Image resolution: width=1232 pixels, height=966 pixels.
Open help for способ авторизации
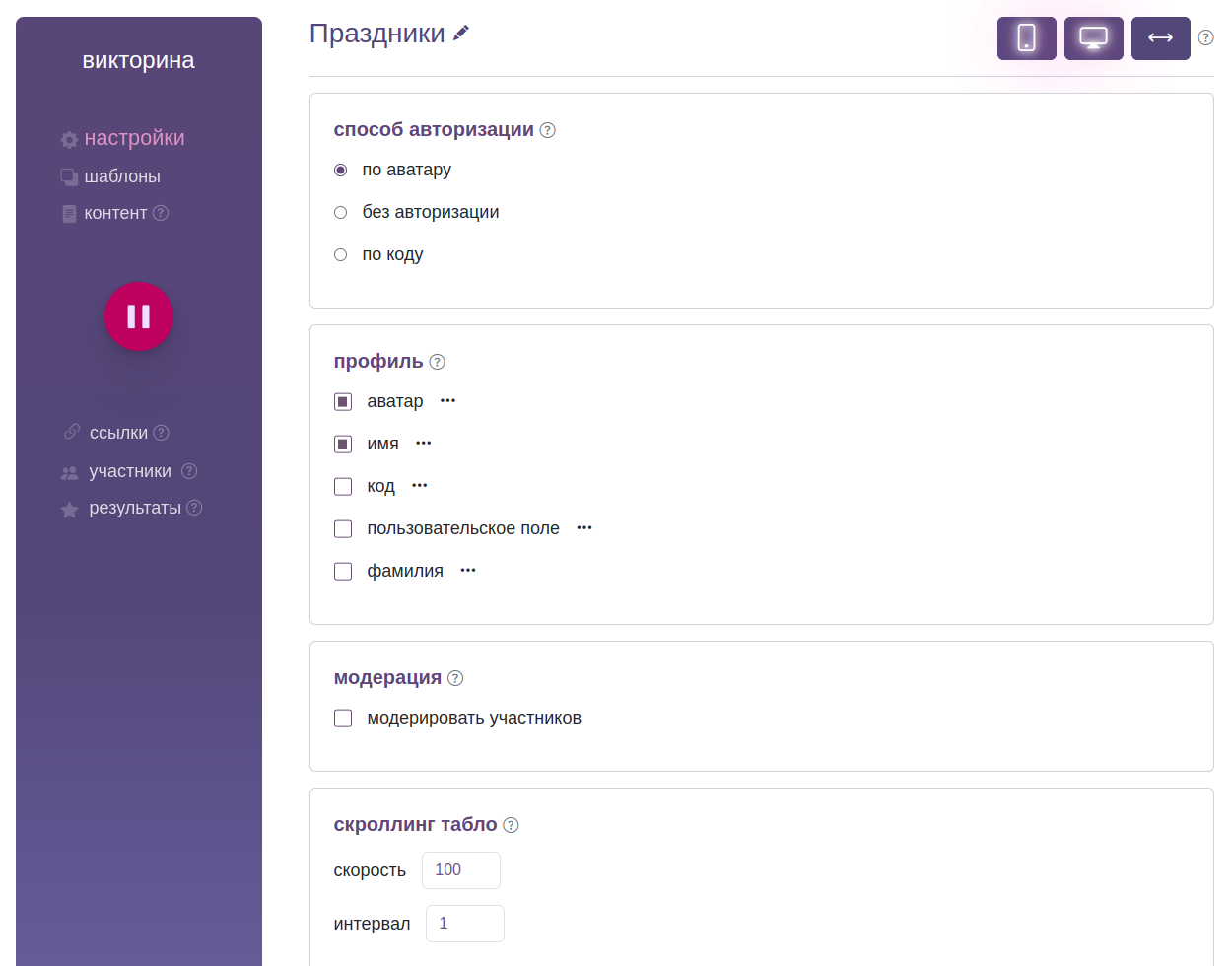pyautogui.click(x=548, y=130)
